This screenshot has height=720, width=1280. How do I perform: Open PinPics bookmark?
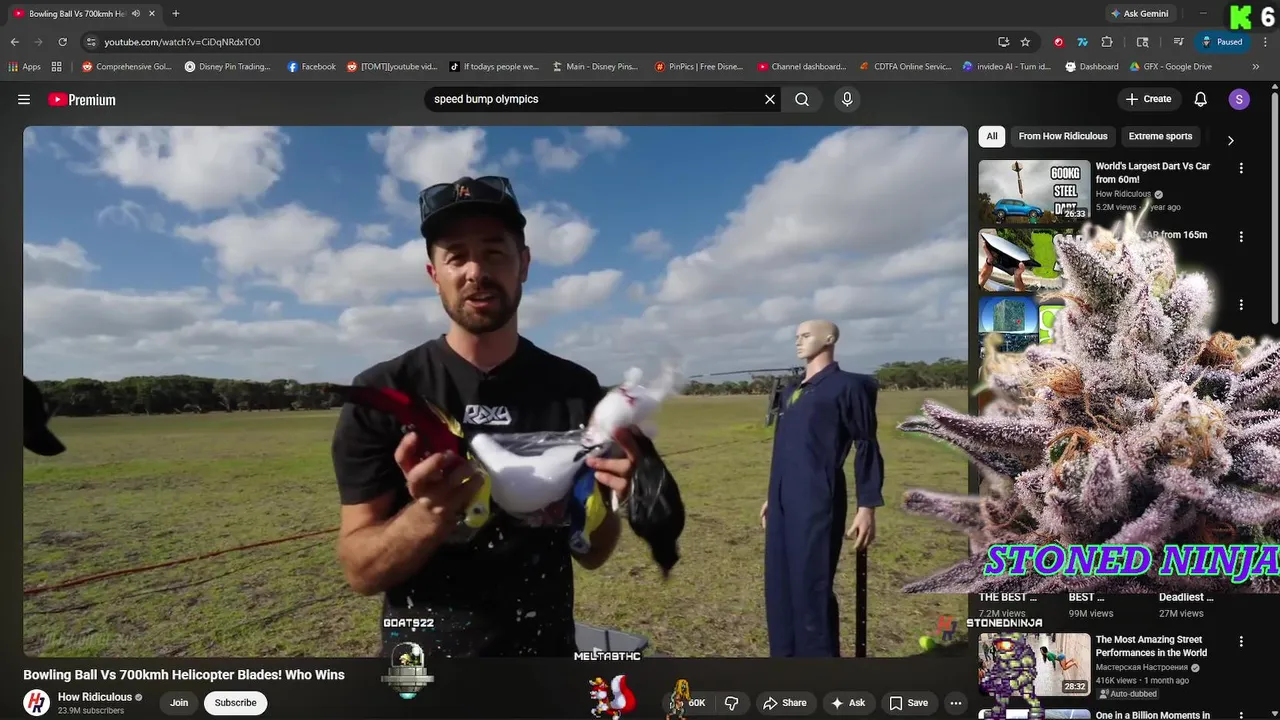[x=698, y=67]
